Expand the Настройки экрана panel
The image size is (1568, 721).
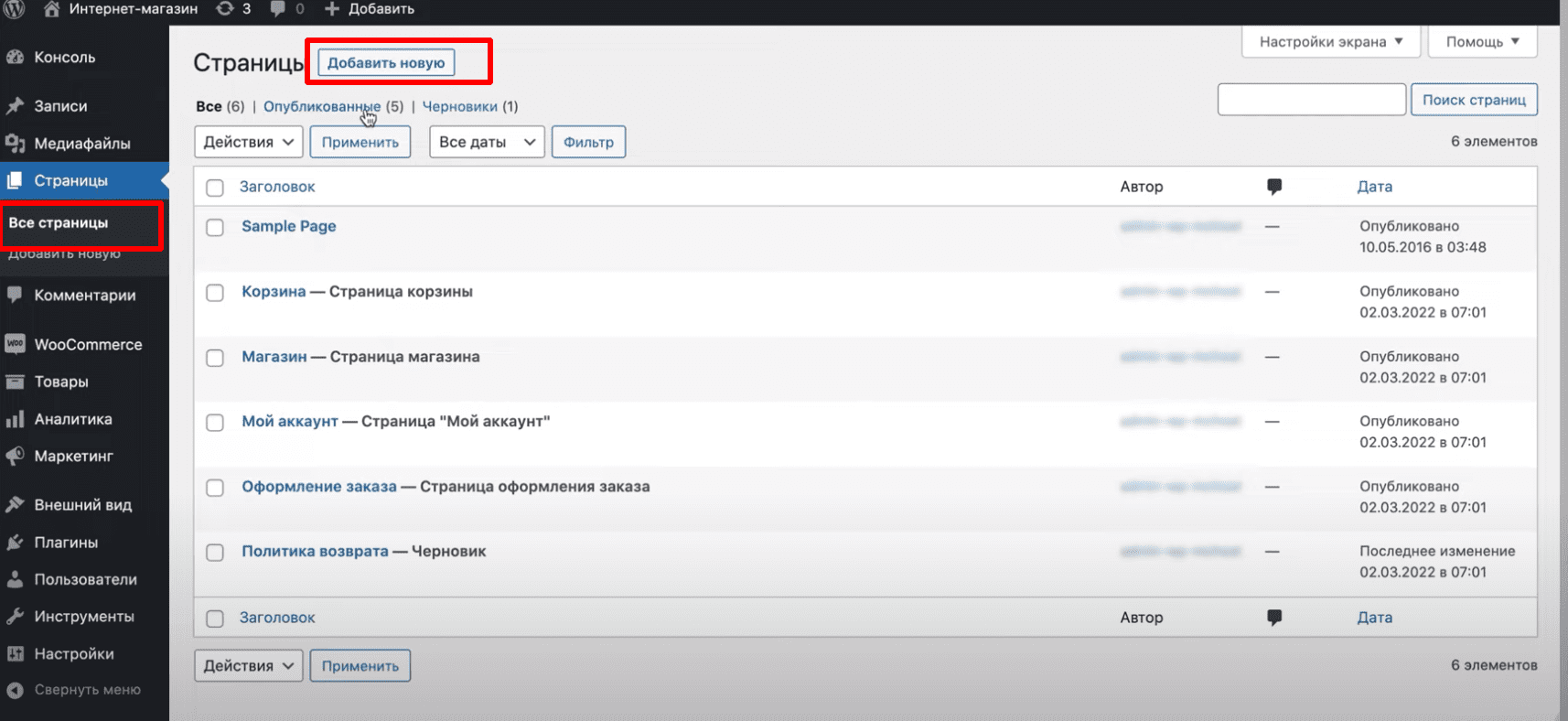coord(1331,41)
